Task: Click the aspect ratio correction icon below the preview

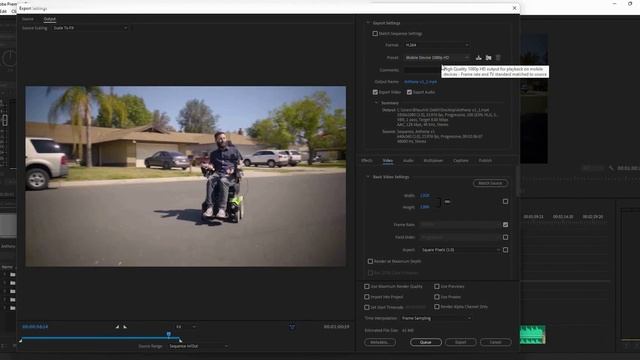Action: (x=292, y=327)
